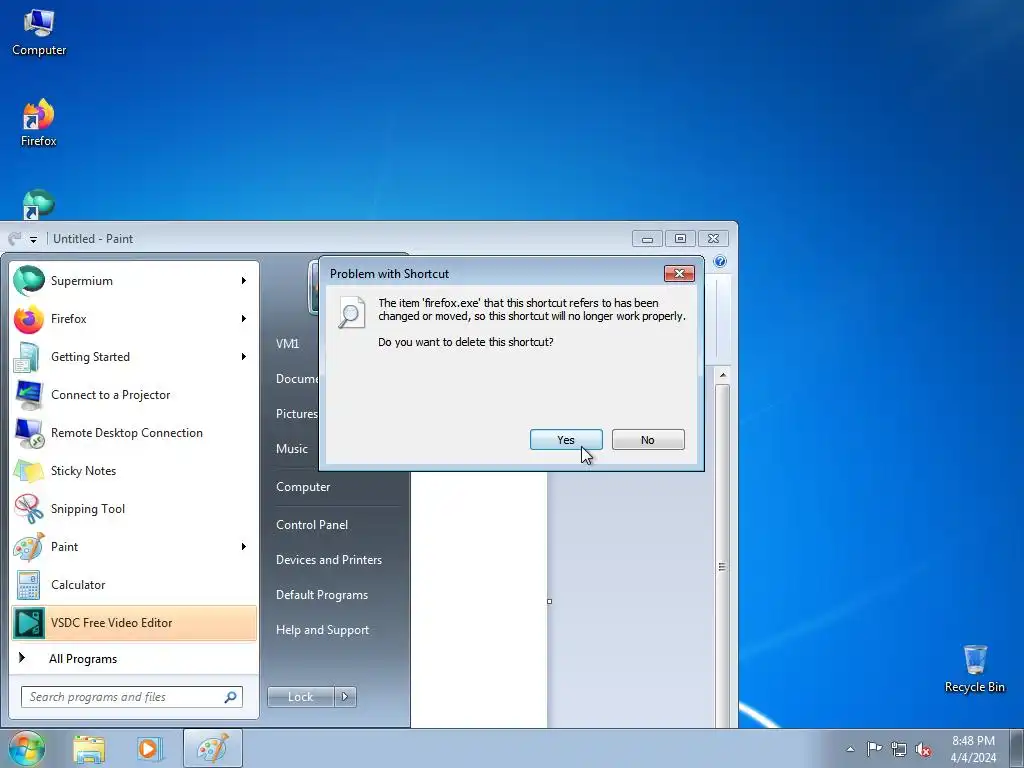This screenshot has height=768, width=1024.
Task: Click the Windows Start orb
Action: tap(27, 748)
